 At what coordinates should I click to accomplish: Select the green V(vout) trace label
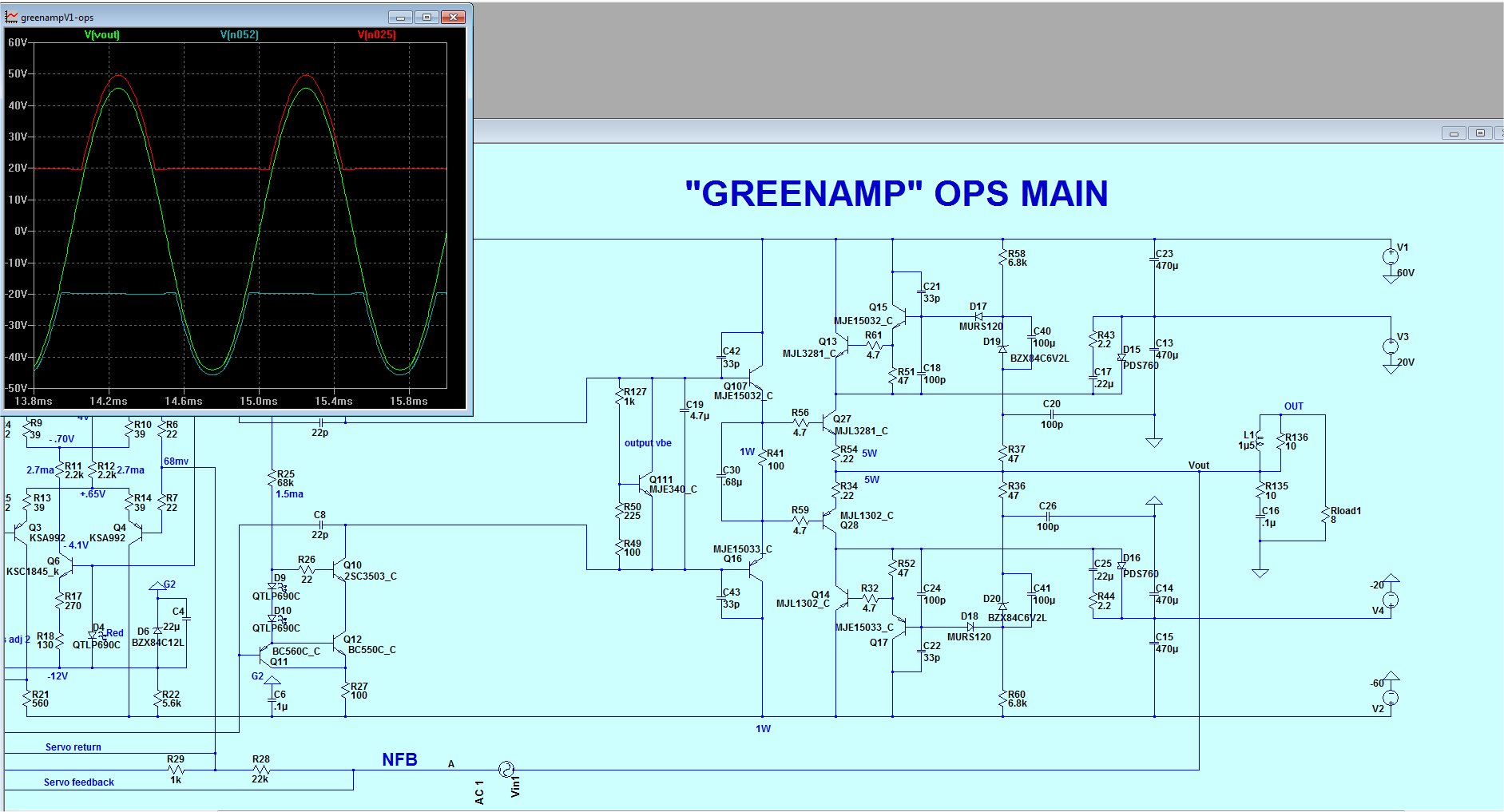point(101,35)
